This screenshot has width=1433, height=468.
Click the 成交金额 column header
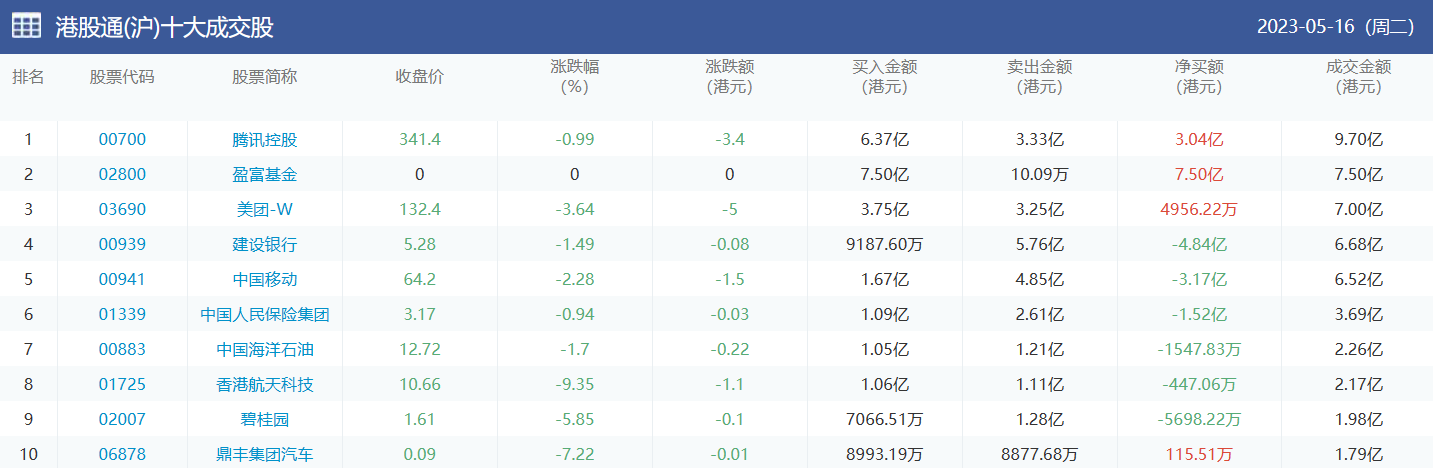1358,77
